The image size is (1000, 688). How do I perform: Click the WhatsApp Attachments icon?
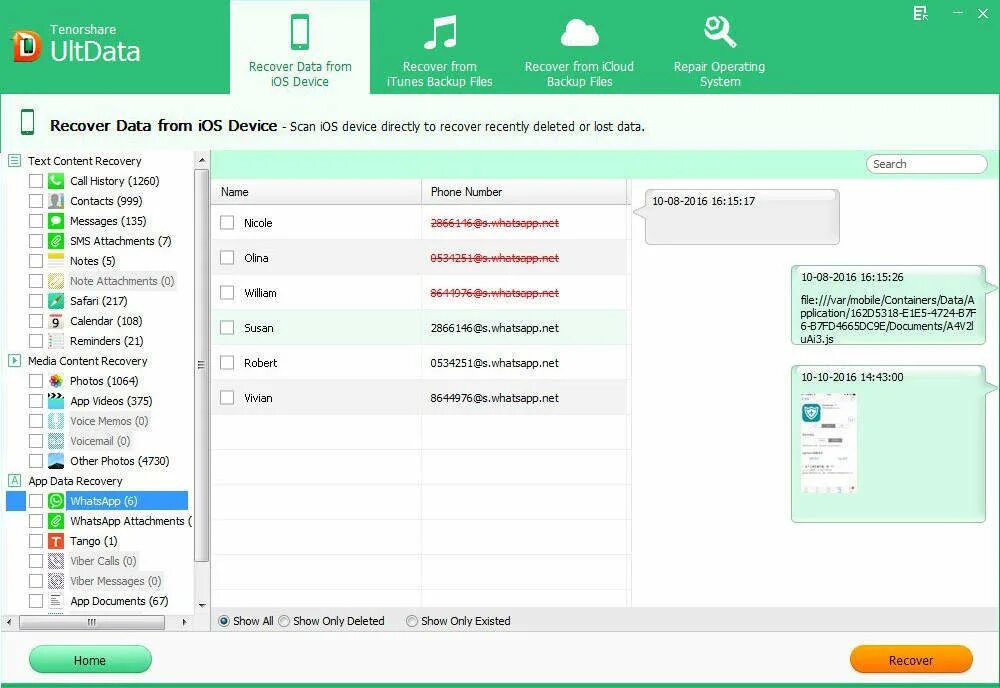tap(56, 521)
